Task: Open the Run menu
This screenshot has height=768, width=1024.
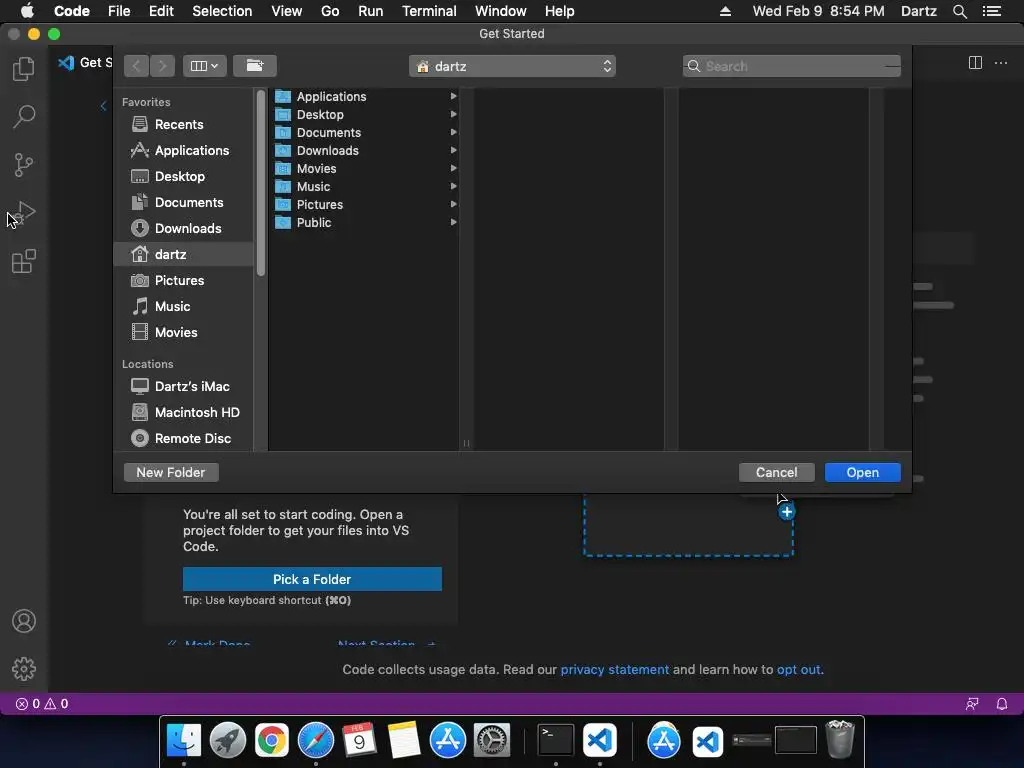Action: point(370,11)
